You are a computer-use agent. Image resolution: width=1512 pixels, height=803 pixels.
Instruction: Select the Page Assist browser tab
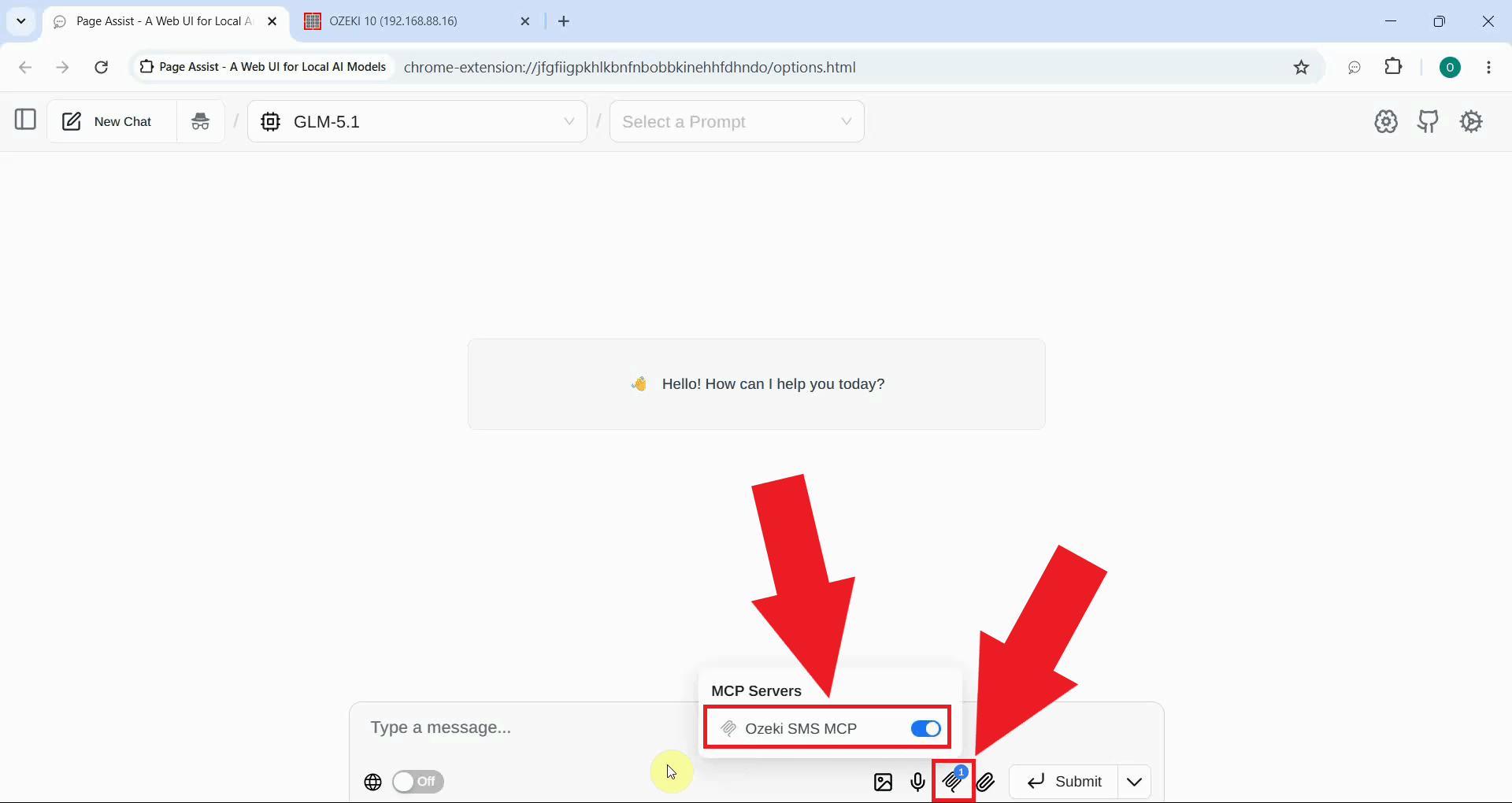click(x=164, y=21)
